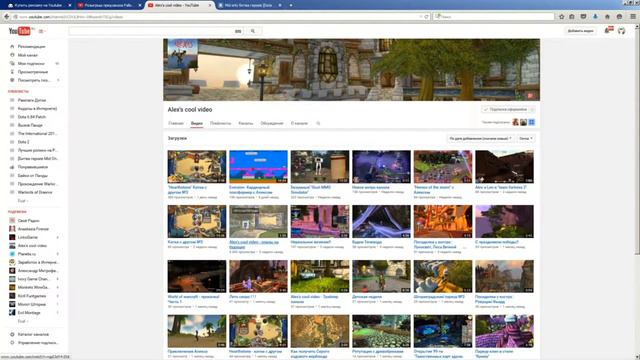This screenshot has width=640, height=360.
Task: Open the blue platformer video thumbnail
Action: coord(258,167)
